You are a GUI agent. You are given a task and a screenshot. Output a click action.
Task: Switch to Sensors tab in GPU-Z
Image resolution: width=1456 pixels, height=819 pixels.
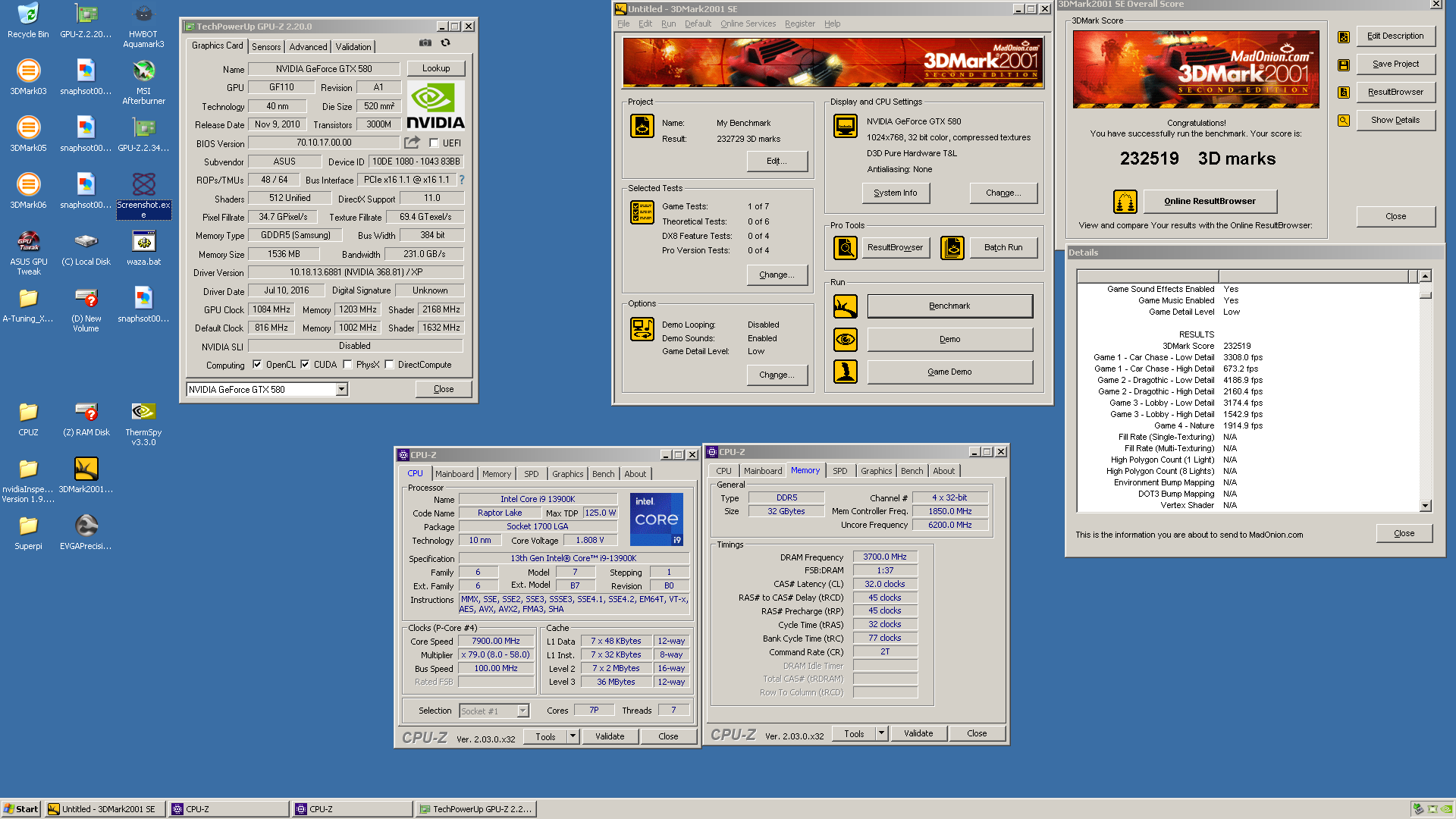click(x=266, y=47)
